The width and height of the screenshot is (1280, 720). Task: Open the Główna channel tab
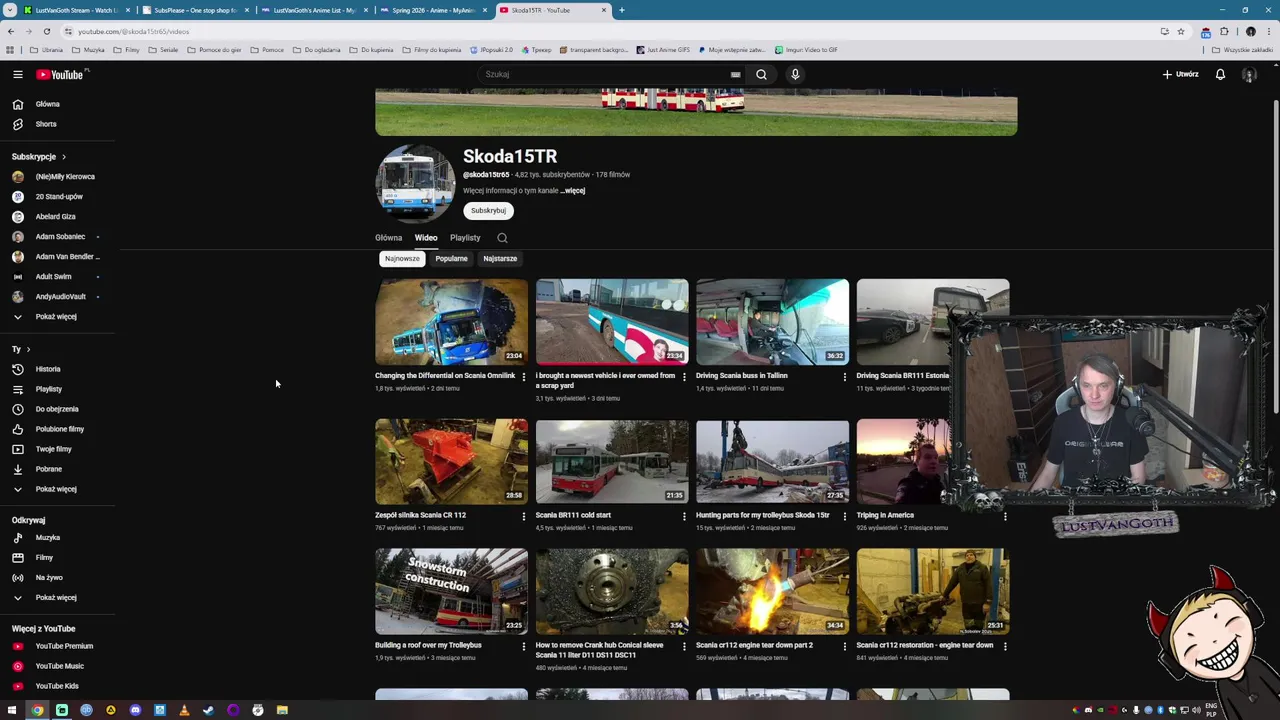point(388,238)
